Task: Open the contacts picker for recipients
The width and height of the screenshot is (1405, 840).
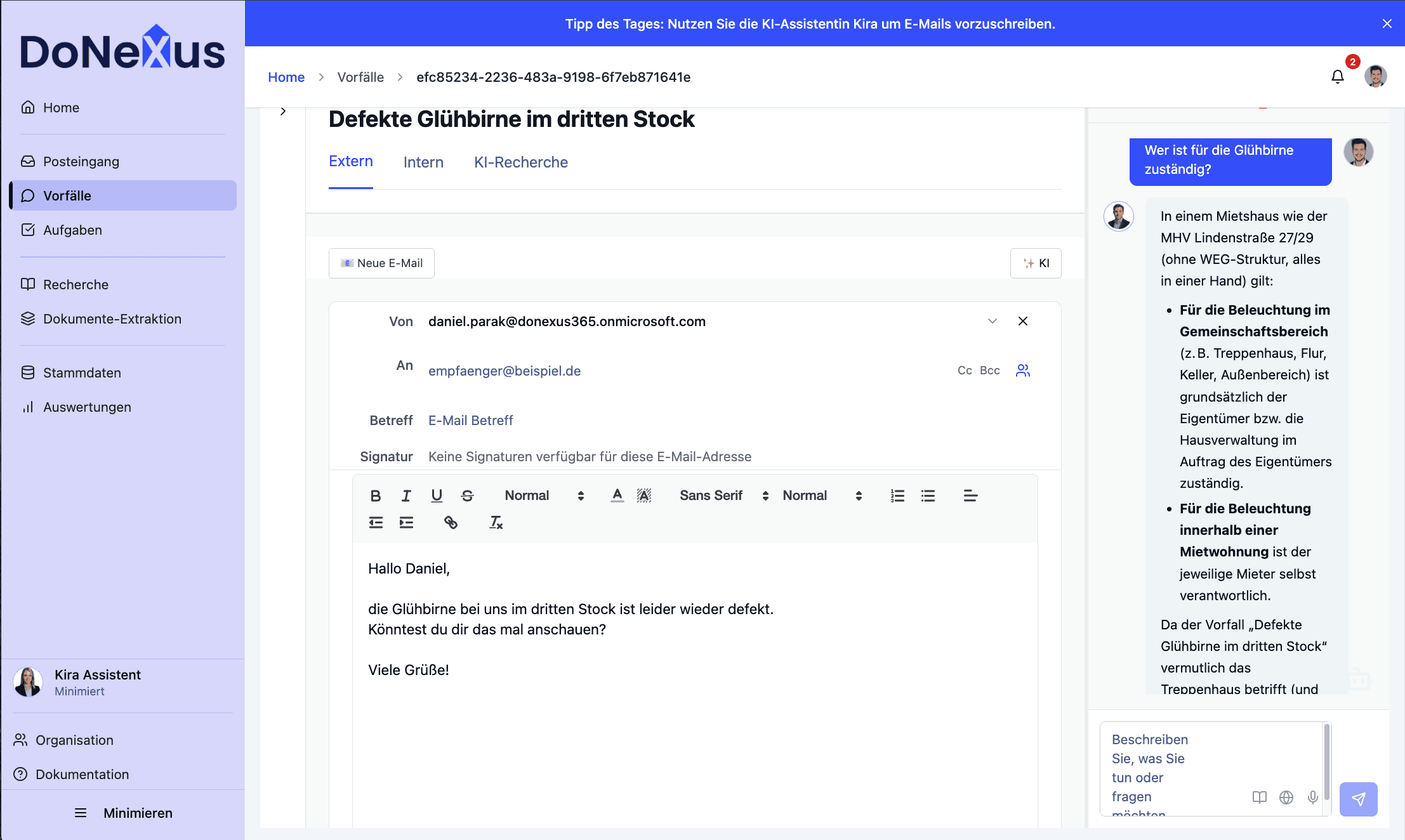Action: 1022,371
